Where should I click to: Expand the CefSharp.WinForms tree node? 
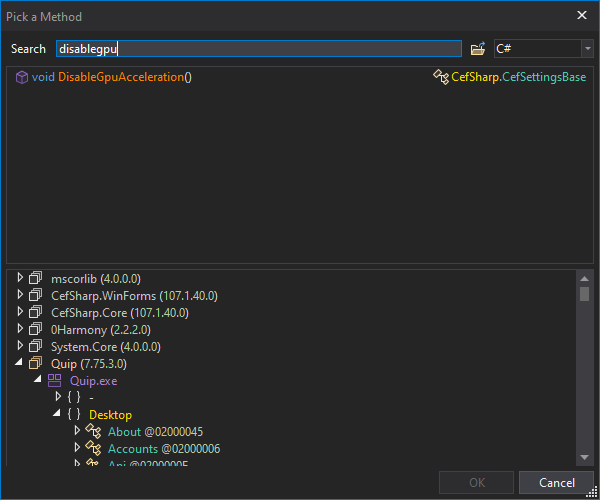point(20,295)
